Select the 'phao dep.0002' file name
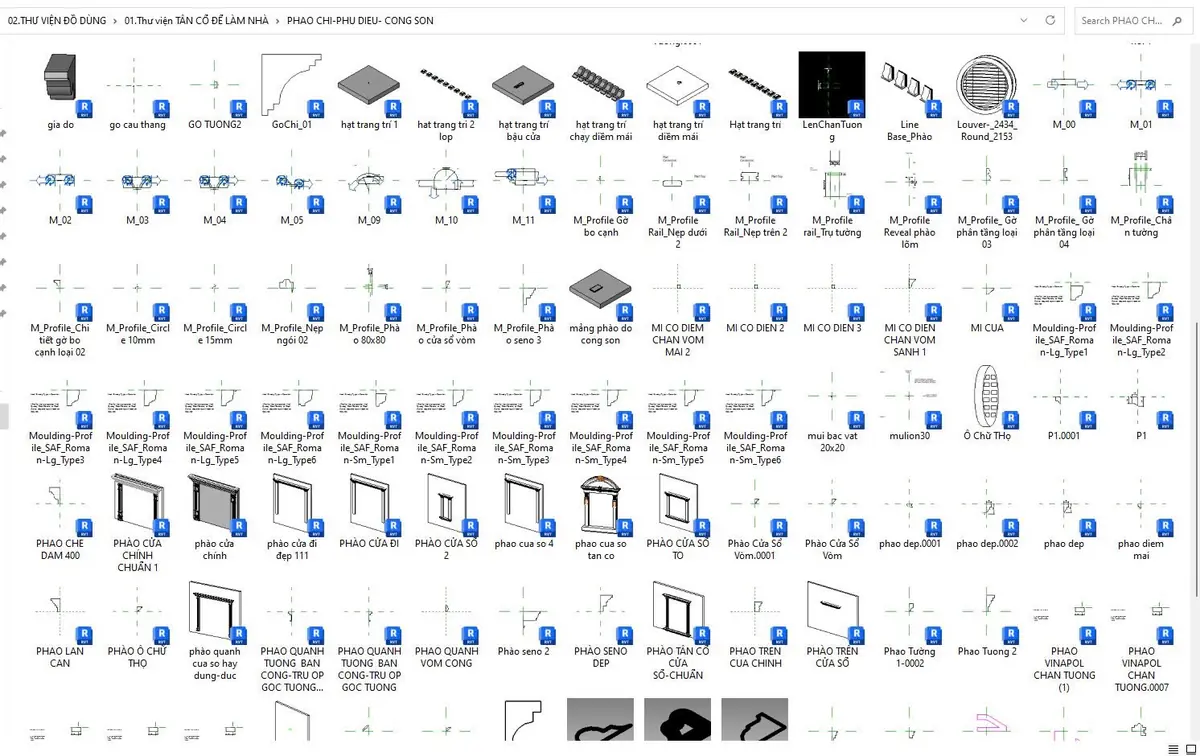Image resolution: width=1200 pixels, height=756 pixels. (986, 544)
